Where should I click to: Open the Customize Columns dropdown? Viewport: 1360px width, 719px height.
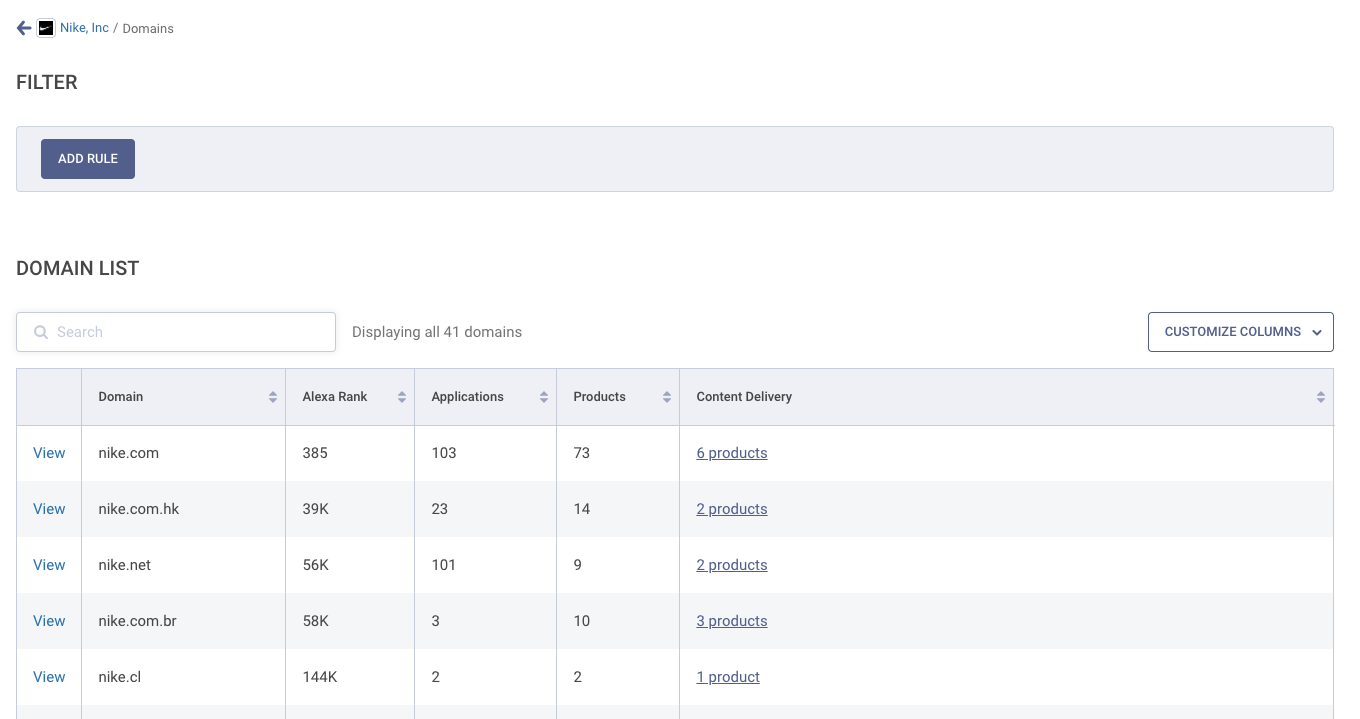pos(1240,332)
